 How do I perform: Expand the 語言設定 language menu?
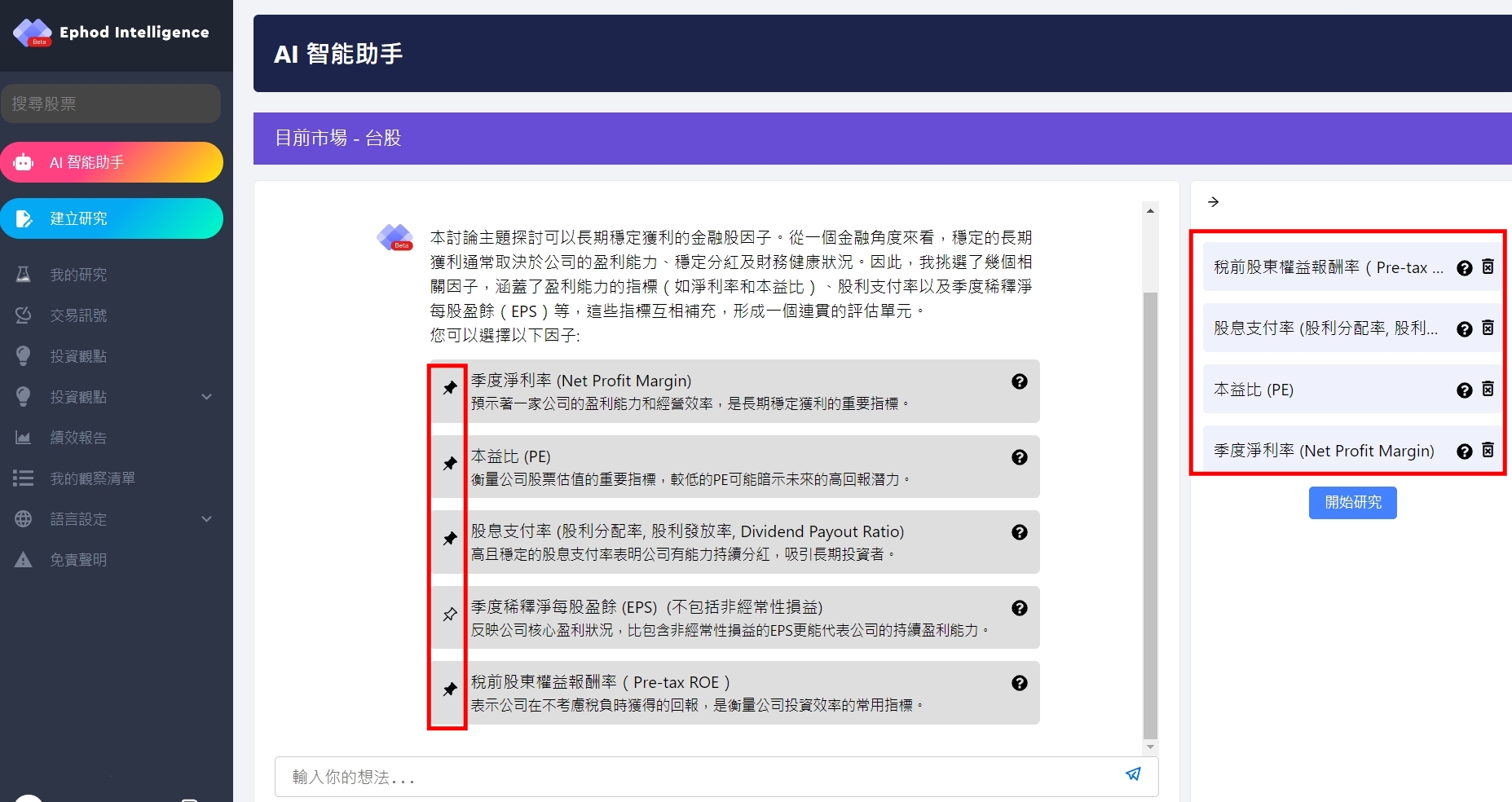click(x=206, y=519)
